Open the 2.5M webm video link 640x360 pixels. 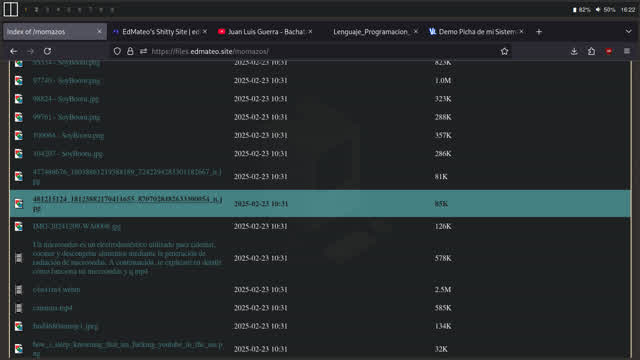coord(56,289)
